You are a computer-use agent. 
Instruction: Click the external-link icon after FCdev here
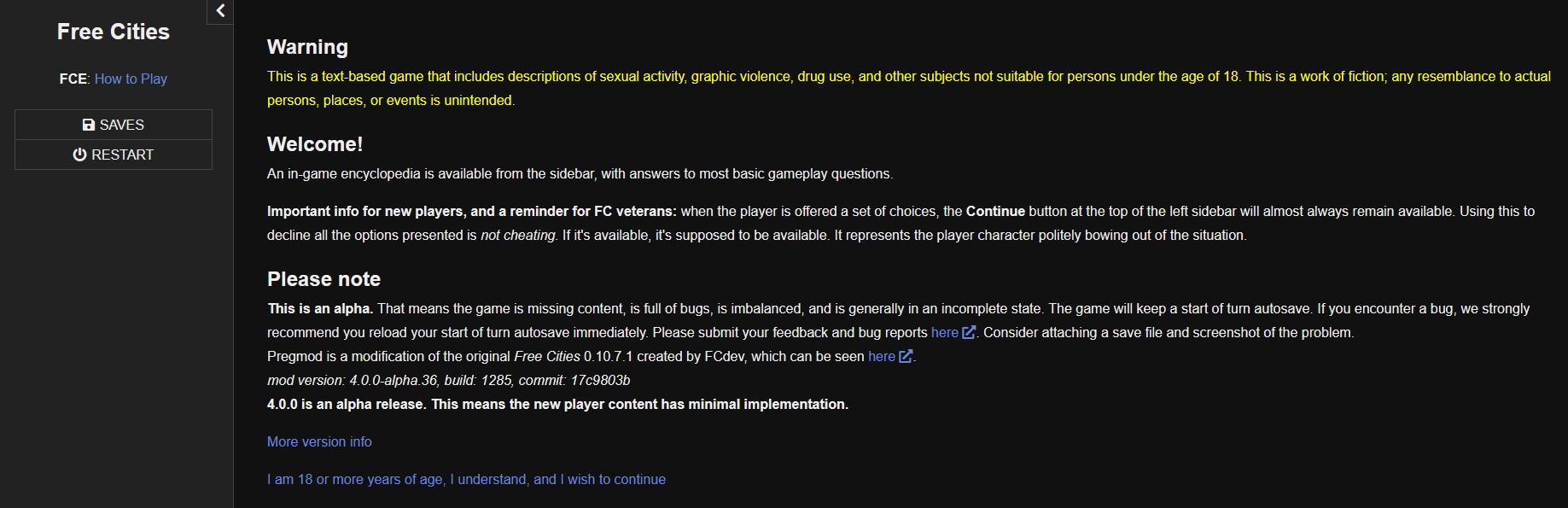point(906,356)
